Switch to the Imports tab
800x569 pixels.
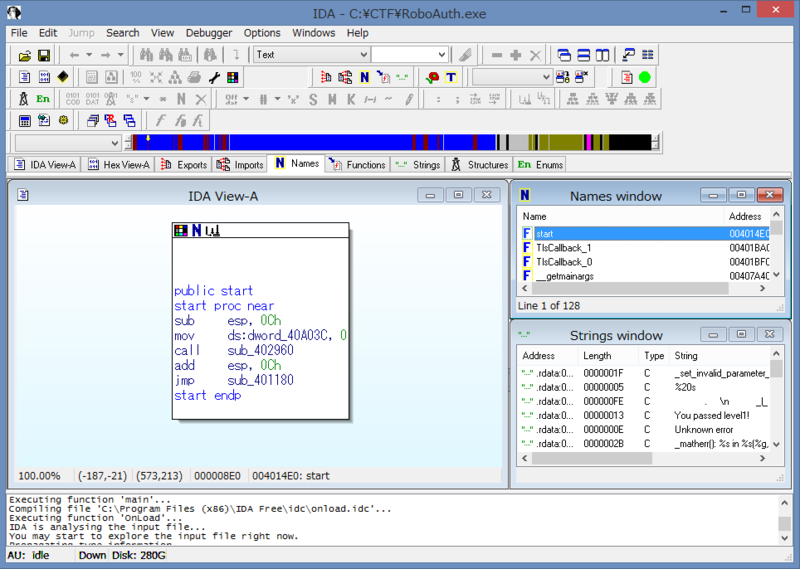tap(240, 165)
